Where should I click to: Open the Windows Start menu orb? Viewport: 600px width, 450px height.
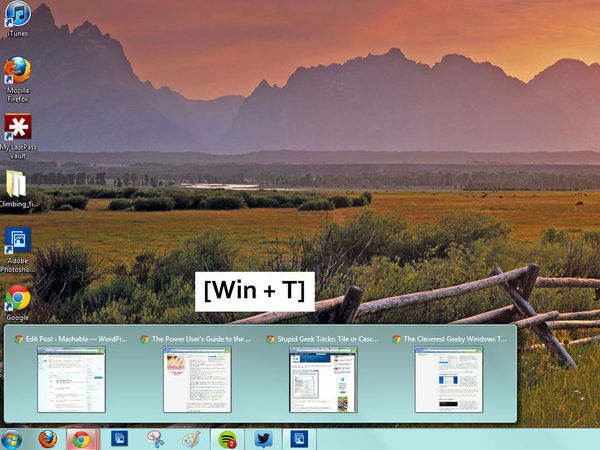point(13,439)
